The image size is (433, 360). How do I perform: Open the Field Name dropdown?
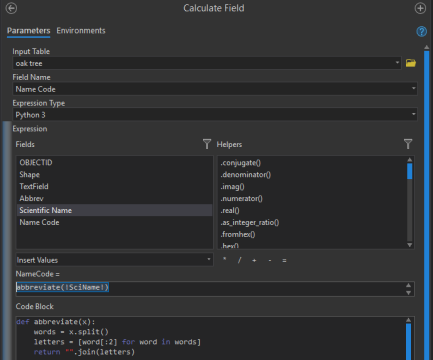(413, 89)
